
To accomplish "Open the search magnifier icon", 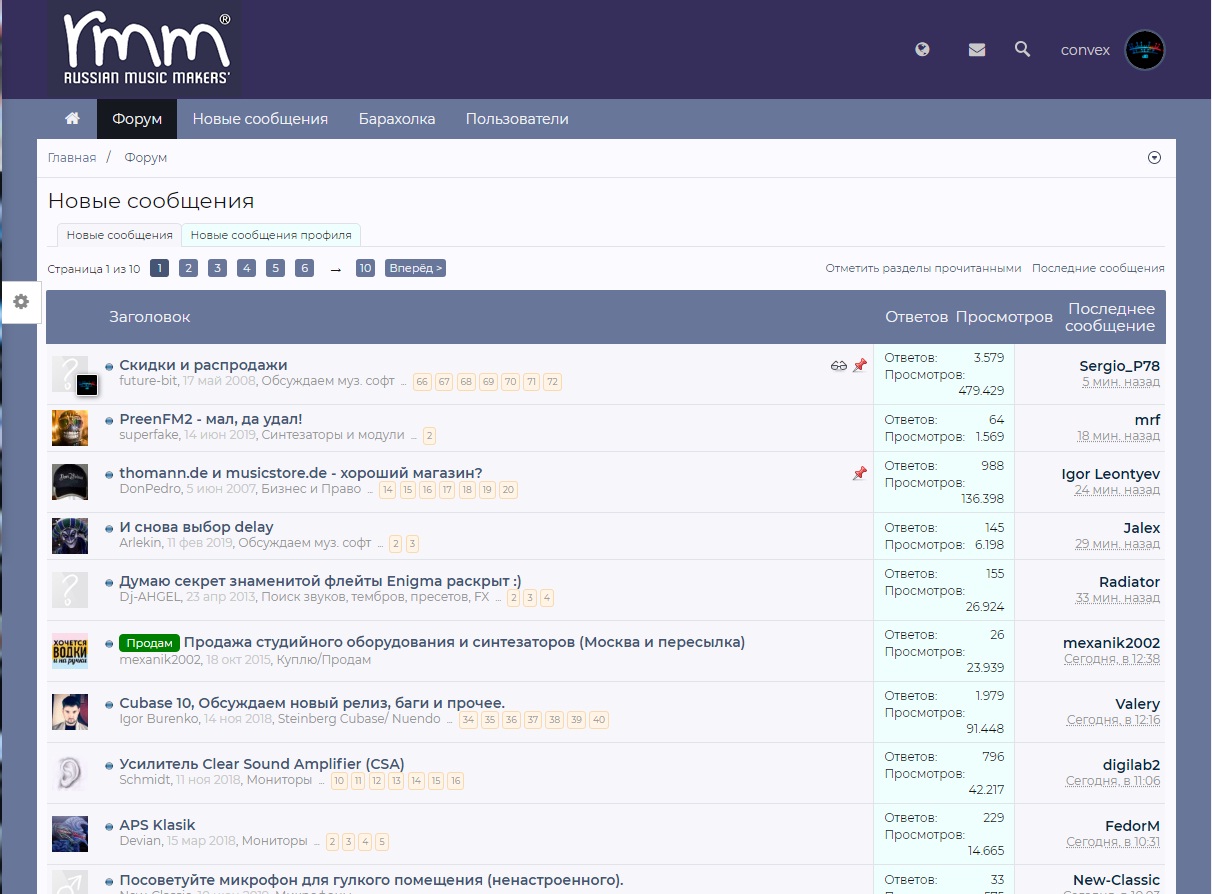I will click(x=1022, y=49).
